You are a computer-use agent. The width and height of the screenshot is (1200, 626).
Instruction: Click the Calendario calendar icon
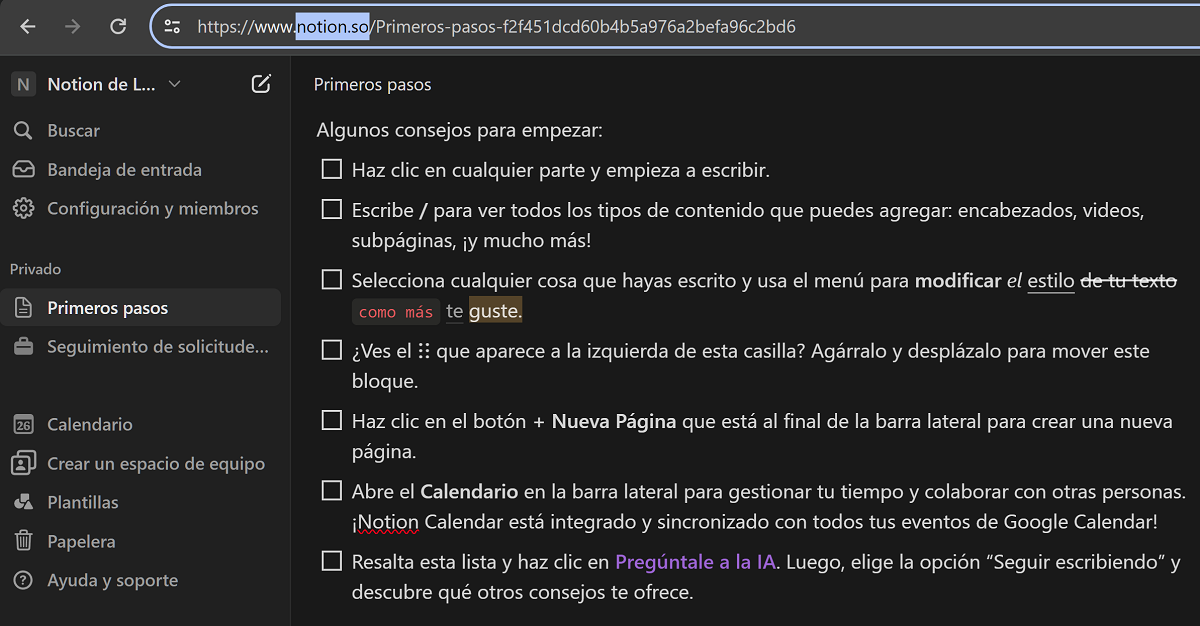23,424
